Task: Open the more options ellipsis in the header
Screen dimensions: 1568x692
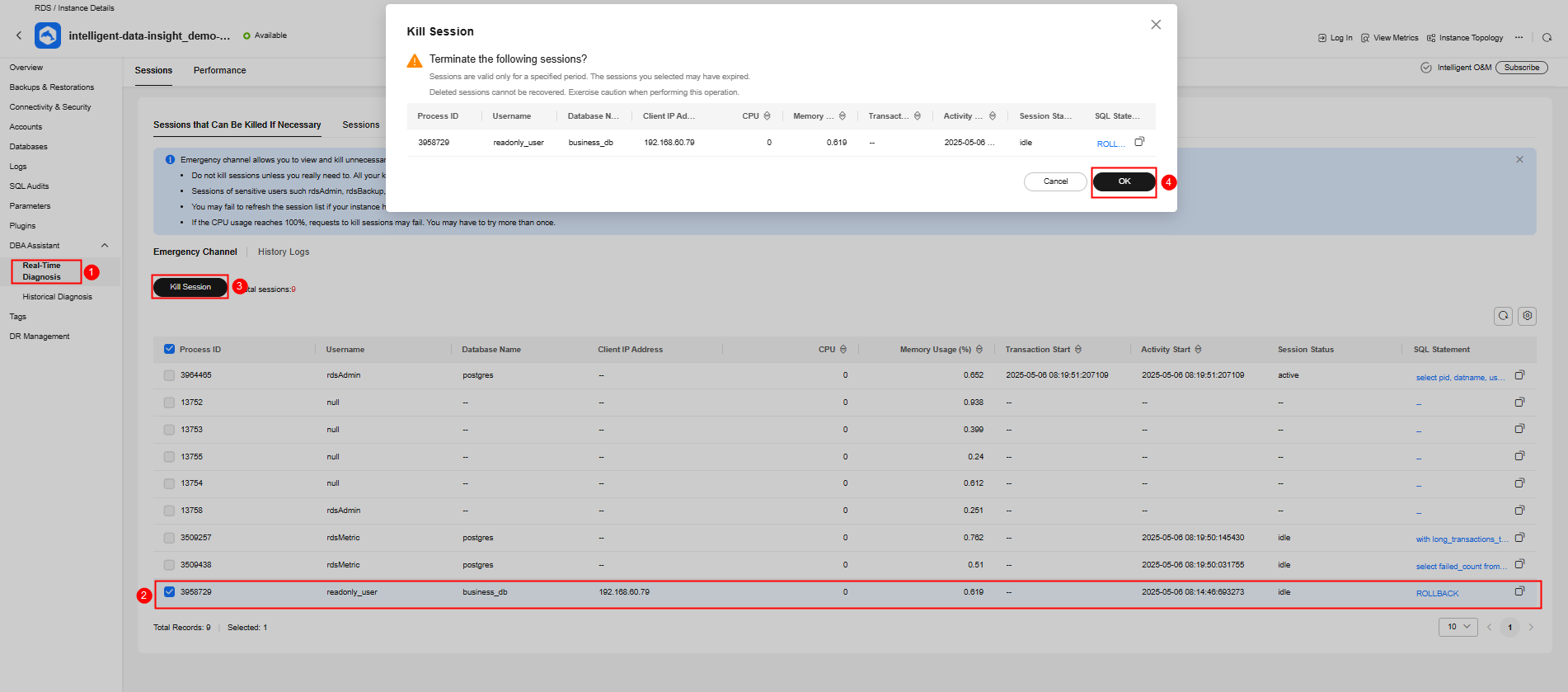Action: click(1519, 37)
